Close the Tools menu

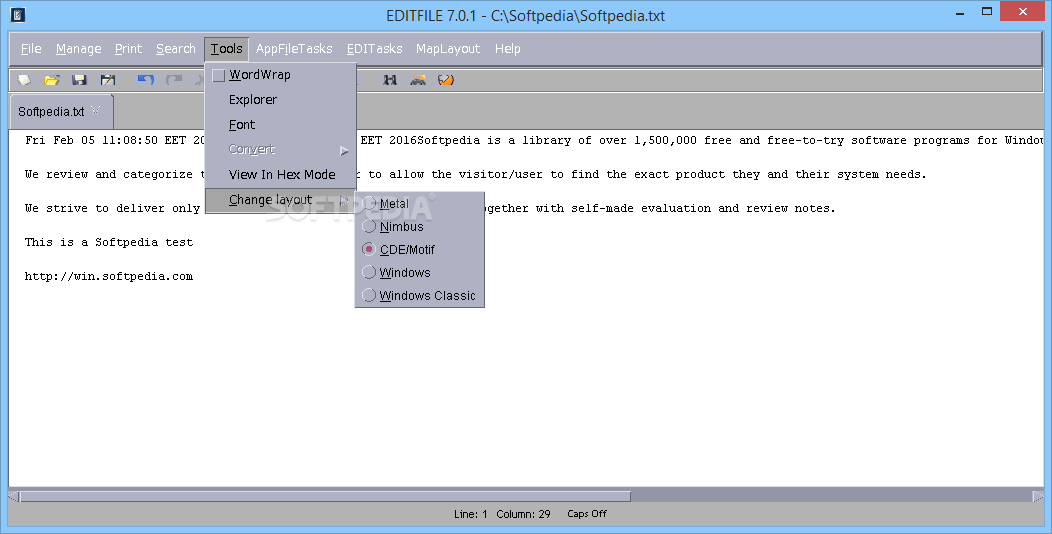pos(227,48)
